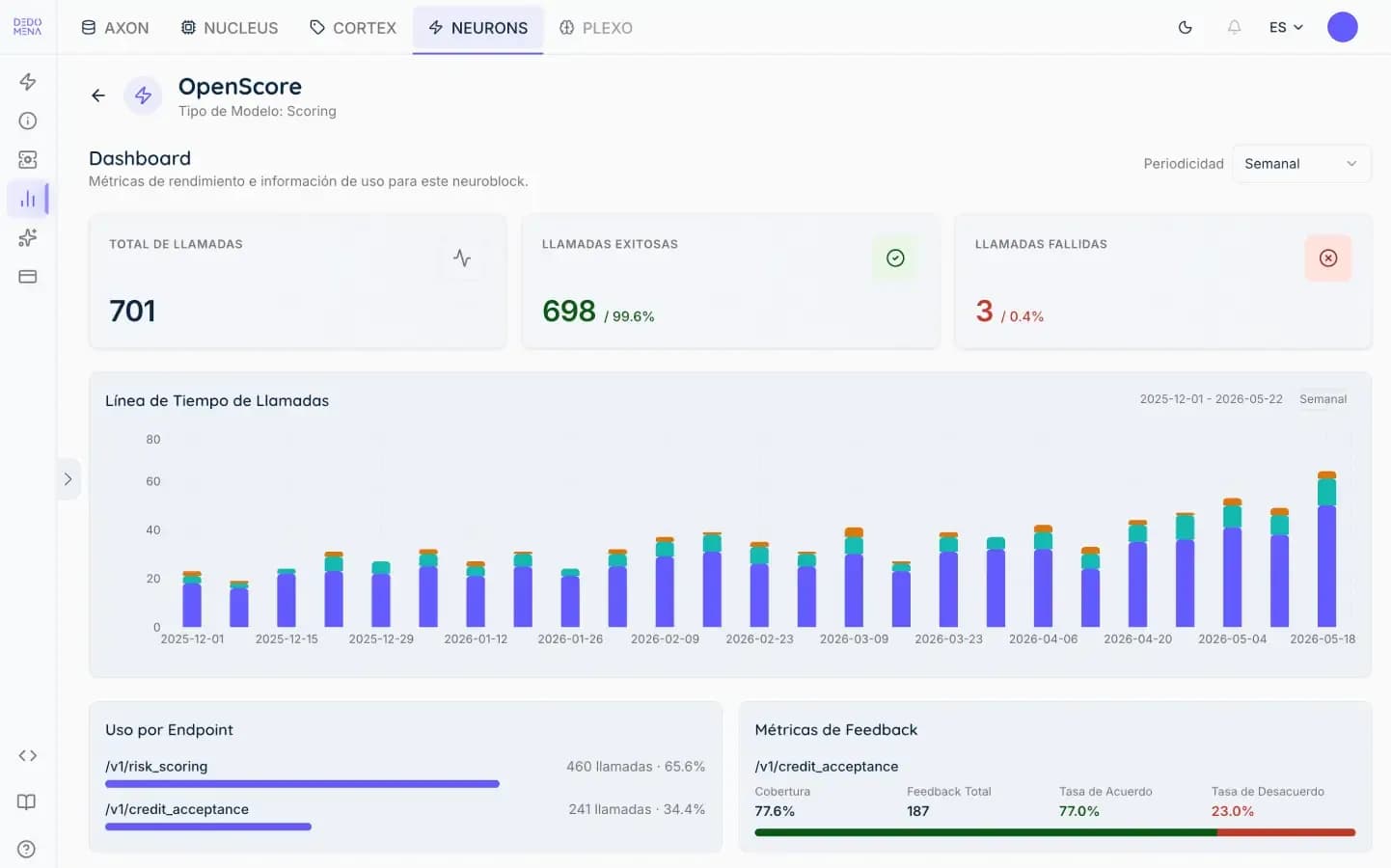Click the agreement/disagreement feedback bar

coord(1055,832)
